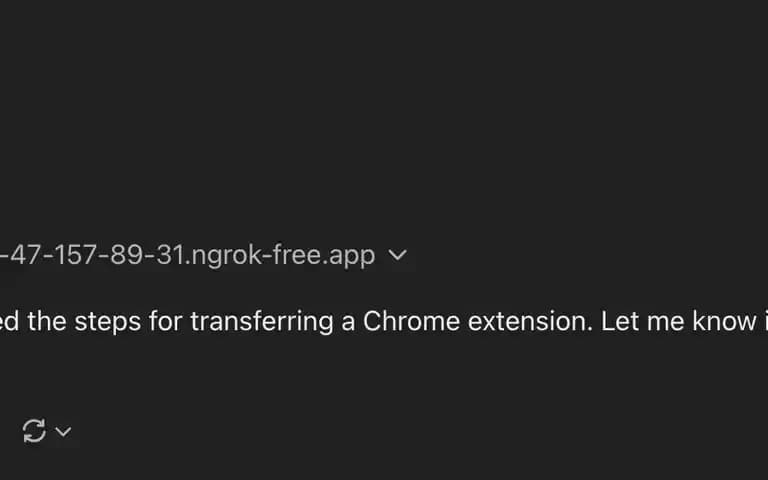Click the word "the" before "steps"
Screen dimensions: 768x480
(x=47, y=322)
